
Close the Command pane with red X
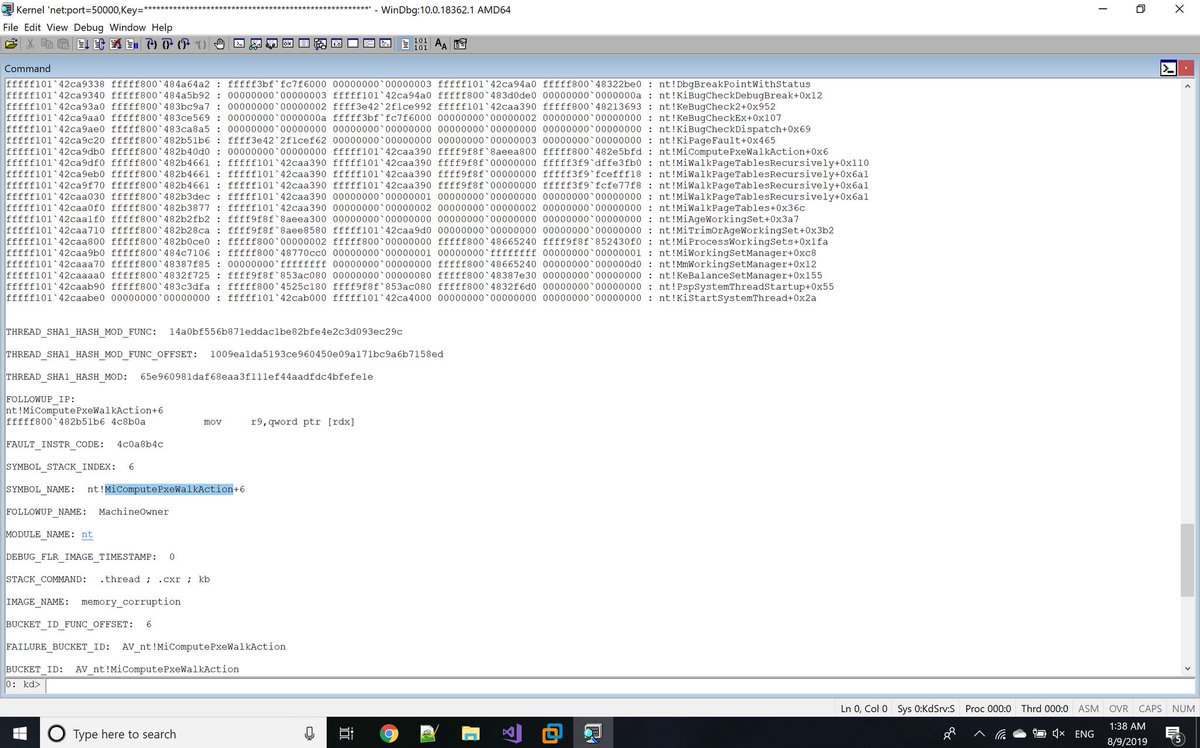[1186, 68]
